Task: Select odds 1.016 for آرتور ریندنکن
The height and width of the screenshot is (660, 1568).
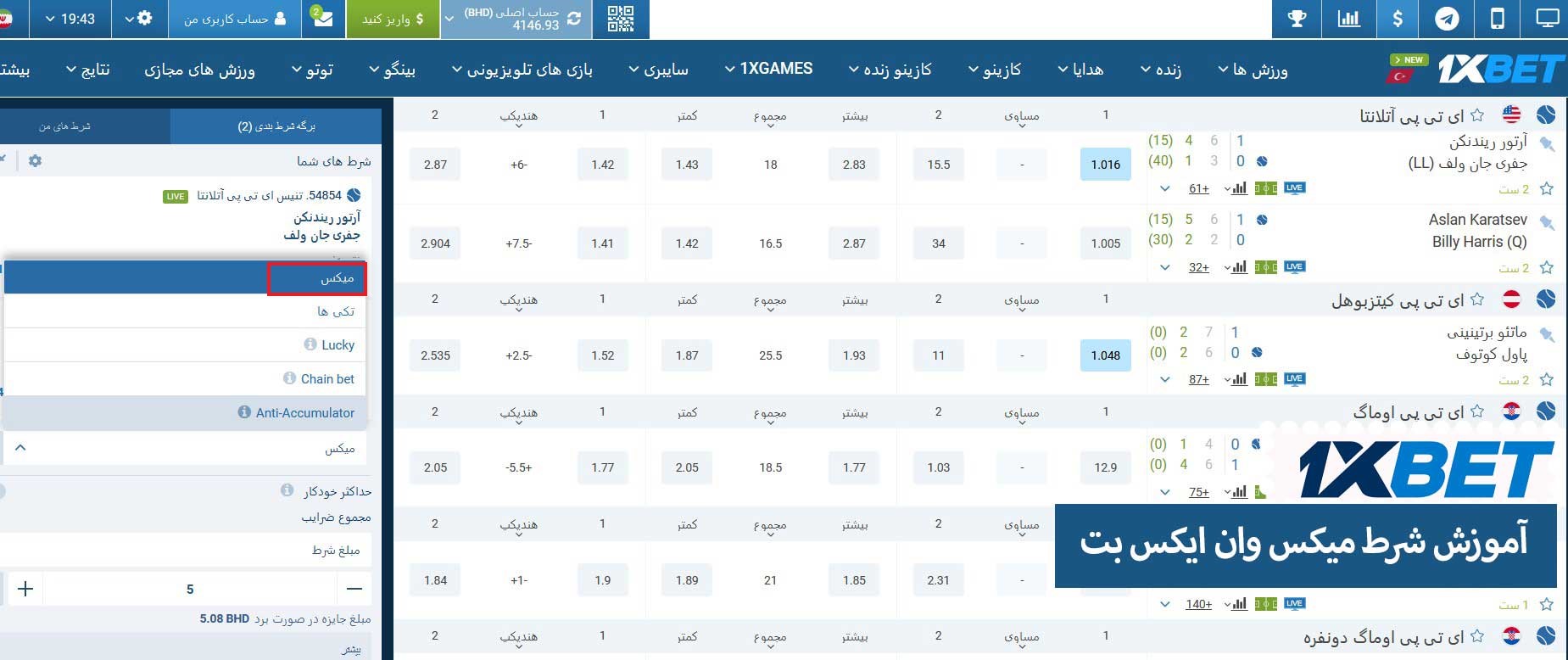Action: (x=1105, y=165)
